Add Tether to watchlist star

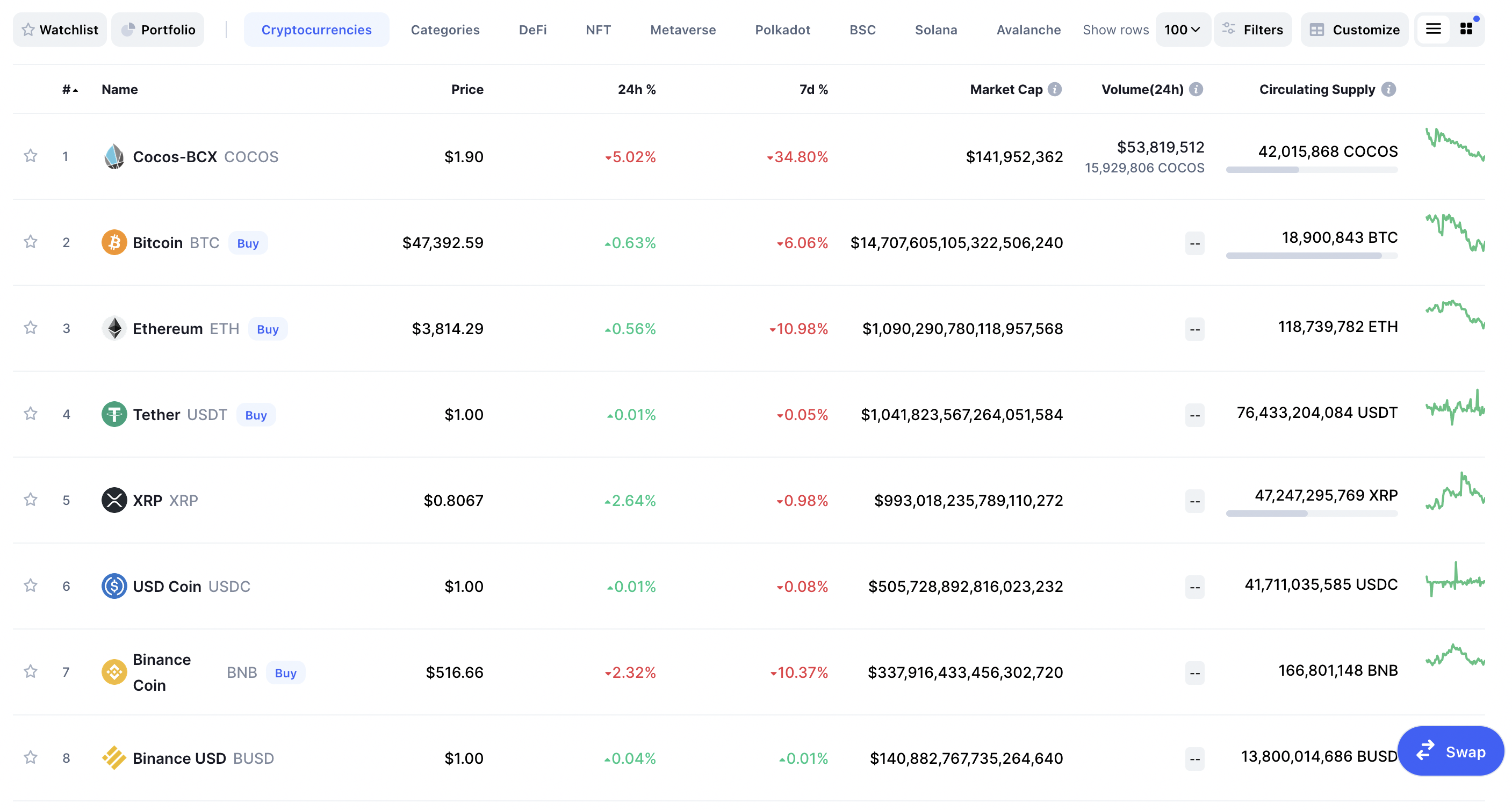tap(31, 414)
